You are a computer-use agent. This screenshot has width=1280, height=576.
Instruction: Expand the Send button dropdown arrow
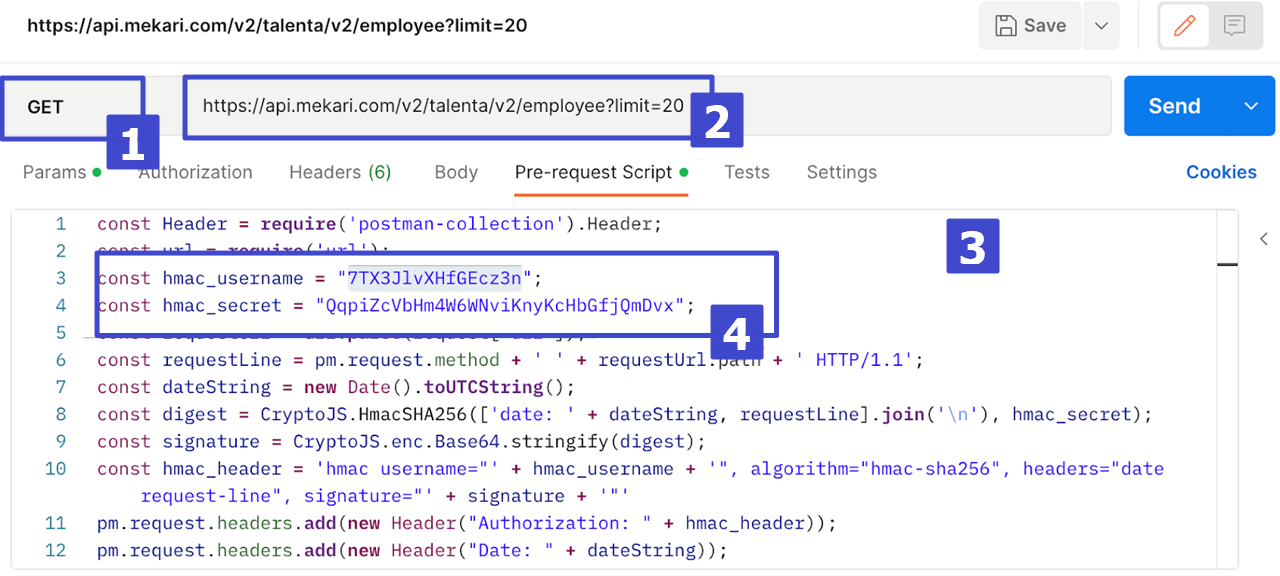click(1251, 106)
